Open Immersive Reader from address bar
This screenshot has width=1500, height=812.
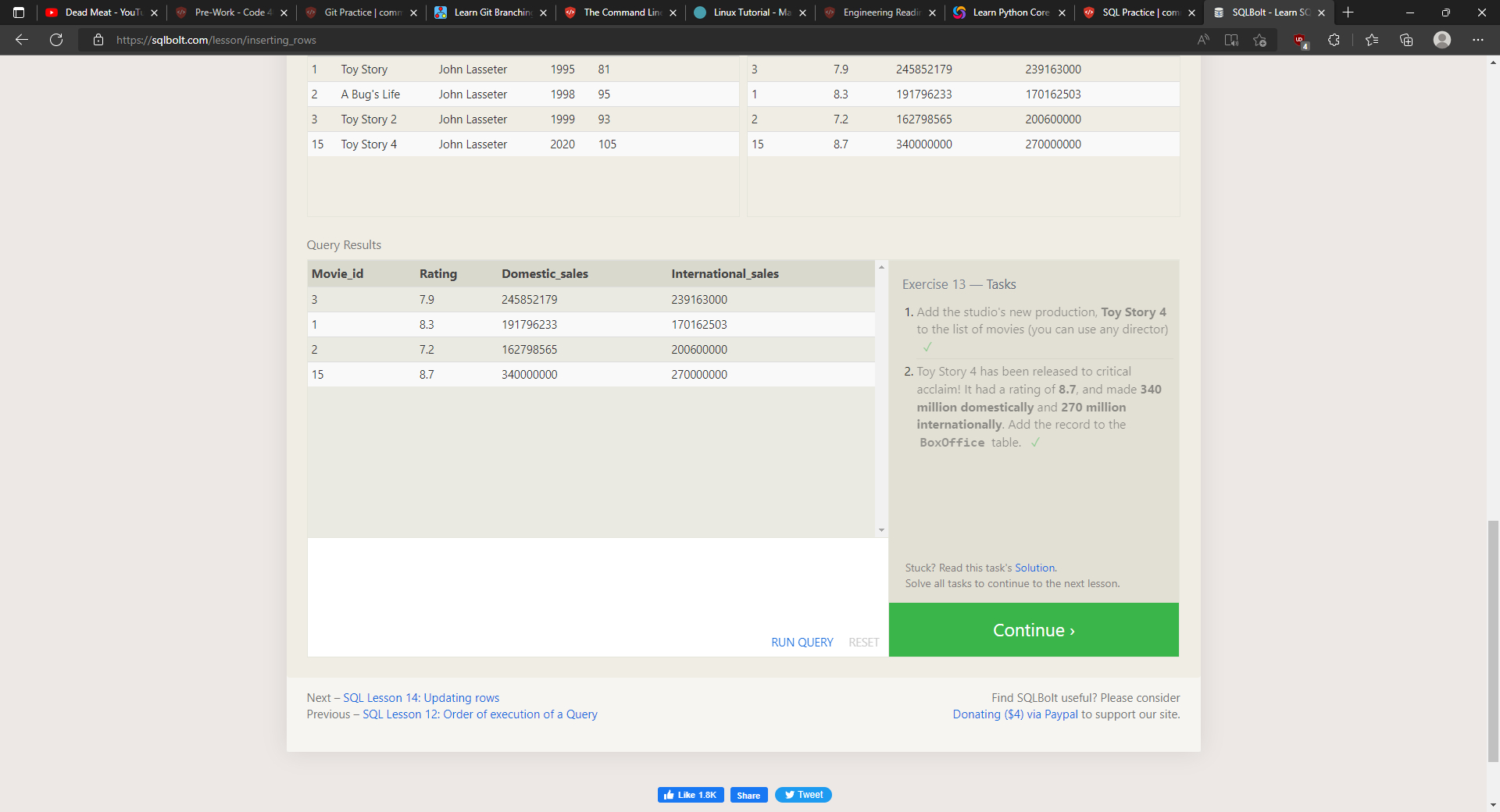click(1231, 40)
